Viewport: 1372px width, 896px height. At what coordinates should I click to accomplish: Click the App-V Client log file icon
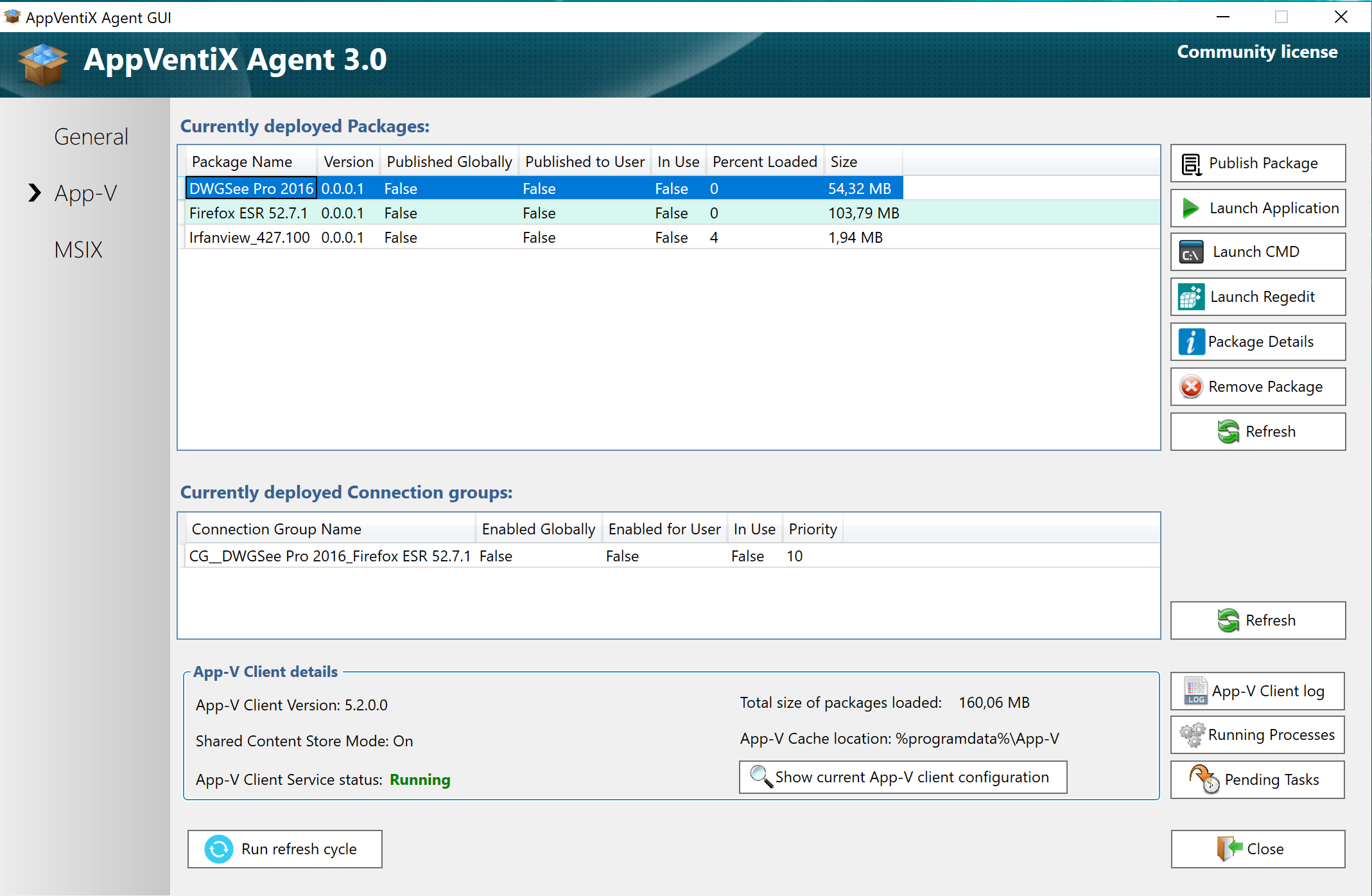coord(1195,691)
